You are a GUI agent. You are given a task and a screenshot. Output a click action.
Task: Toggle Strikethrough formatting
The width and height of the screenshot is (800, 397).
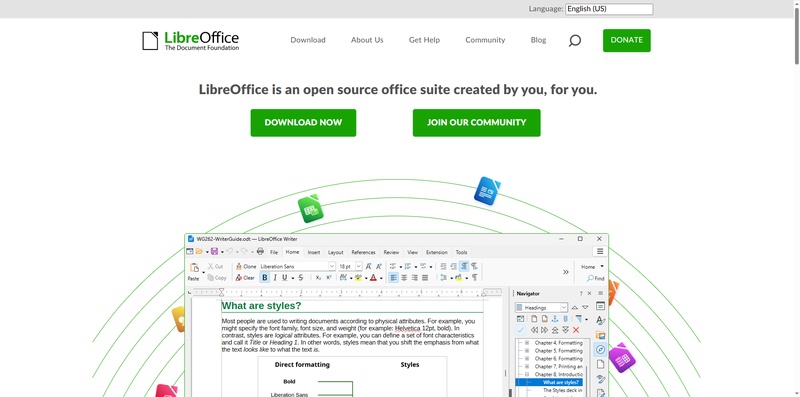[301, 278]
